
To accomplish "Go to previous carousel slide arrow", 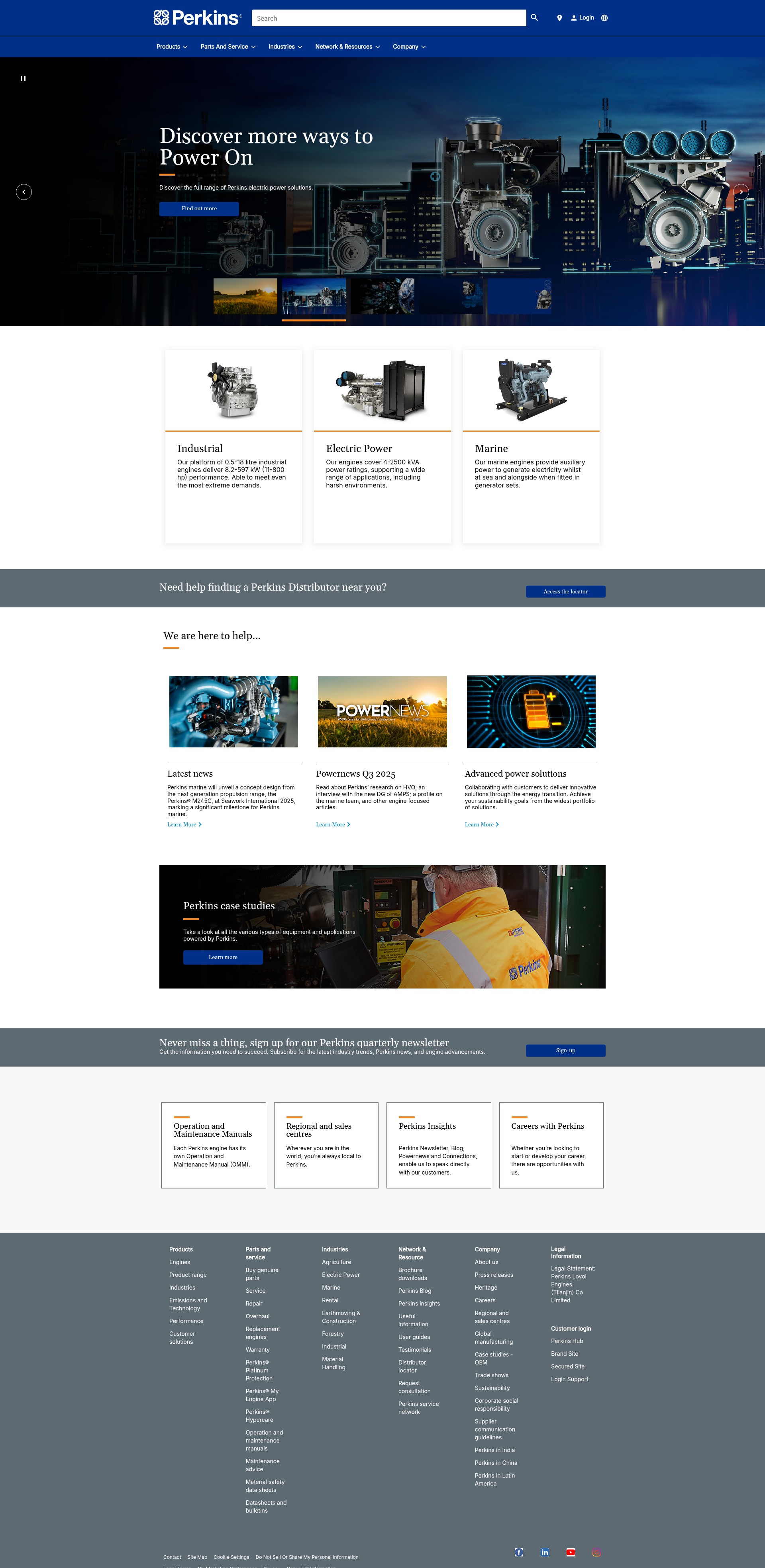I will pos(24,192).
